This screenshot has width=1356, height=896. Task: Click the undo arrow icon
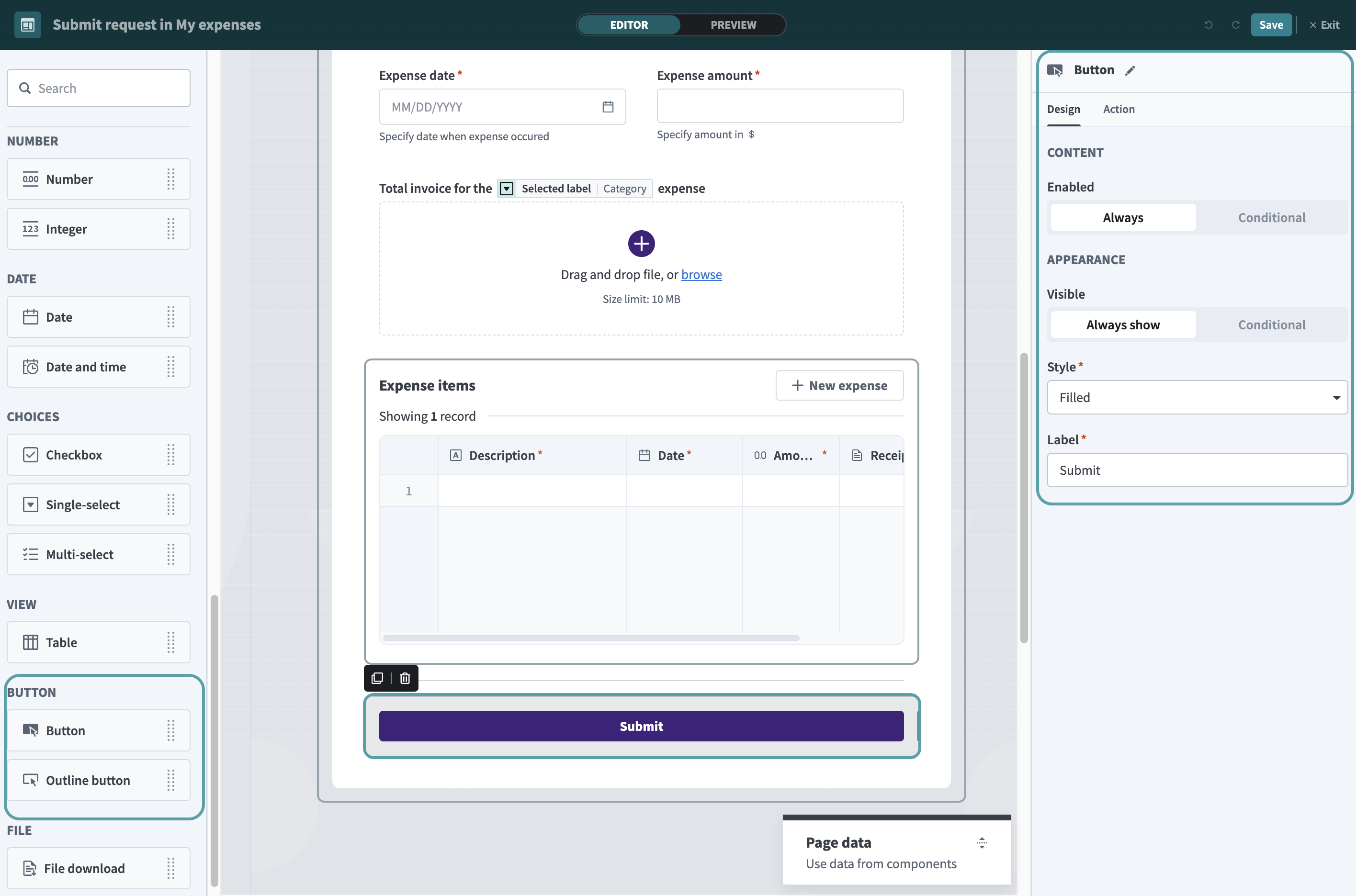pyautogui.click(x=1209, y=25)
